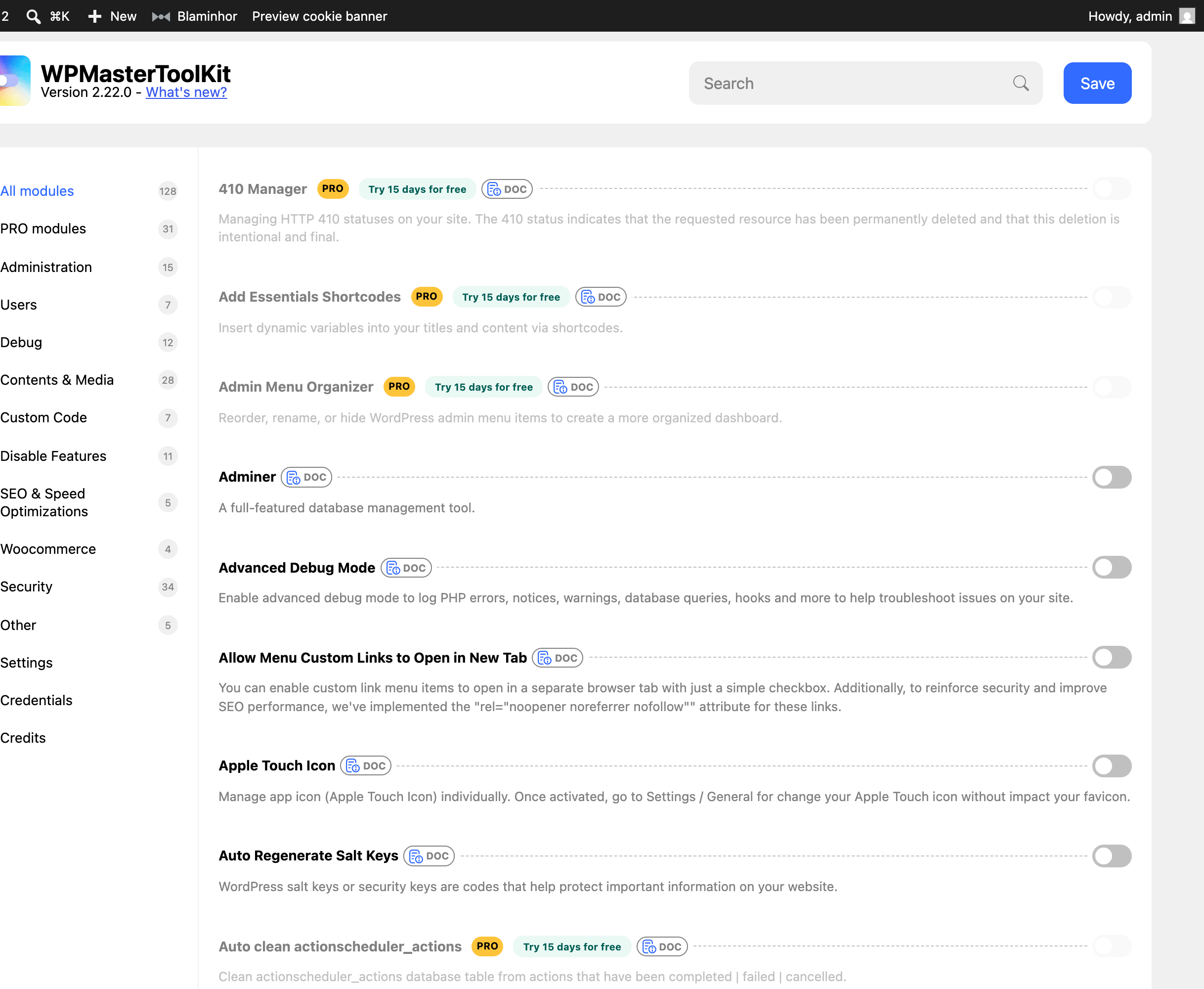The image size is (1204, 989).
Task: Try 410 Manager free for 15 days
Action: click(x=417, y=189)
